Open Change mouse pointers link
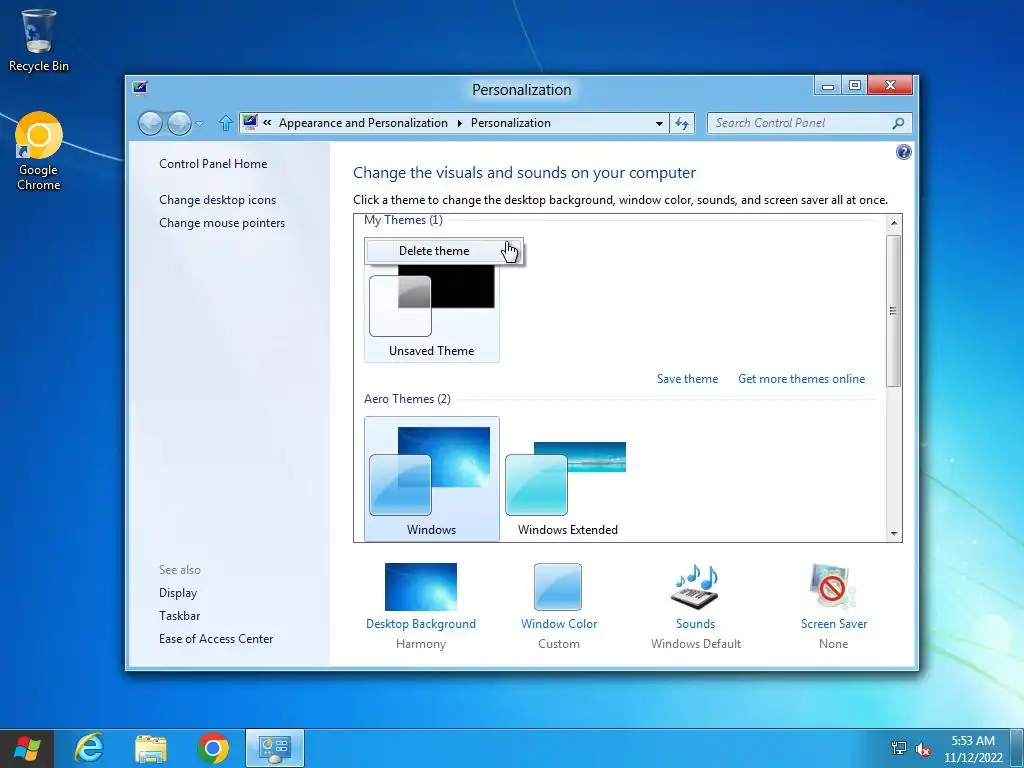The image size is (1024, 768). pyautogui.click(x=222, y=223)
